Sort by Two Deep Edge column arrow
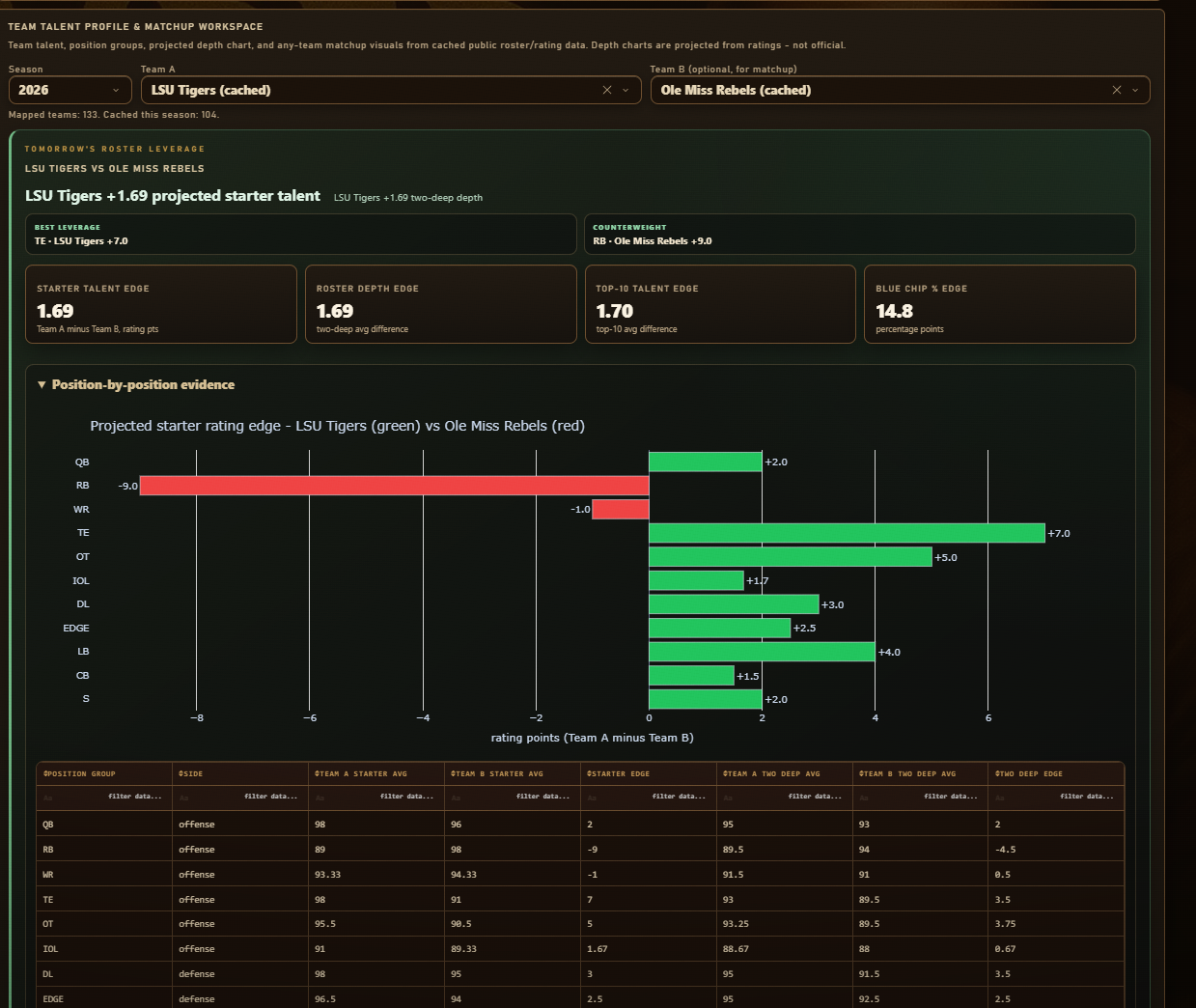Image resolution: width=1196 pixels, height=1008 pixels. coord(997,773)
